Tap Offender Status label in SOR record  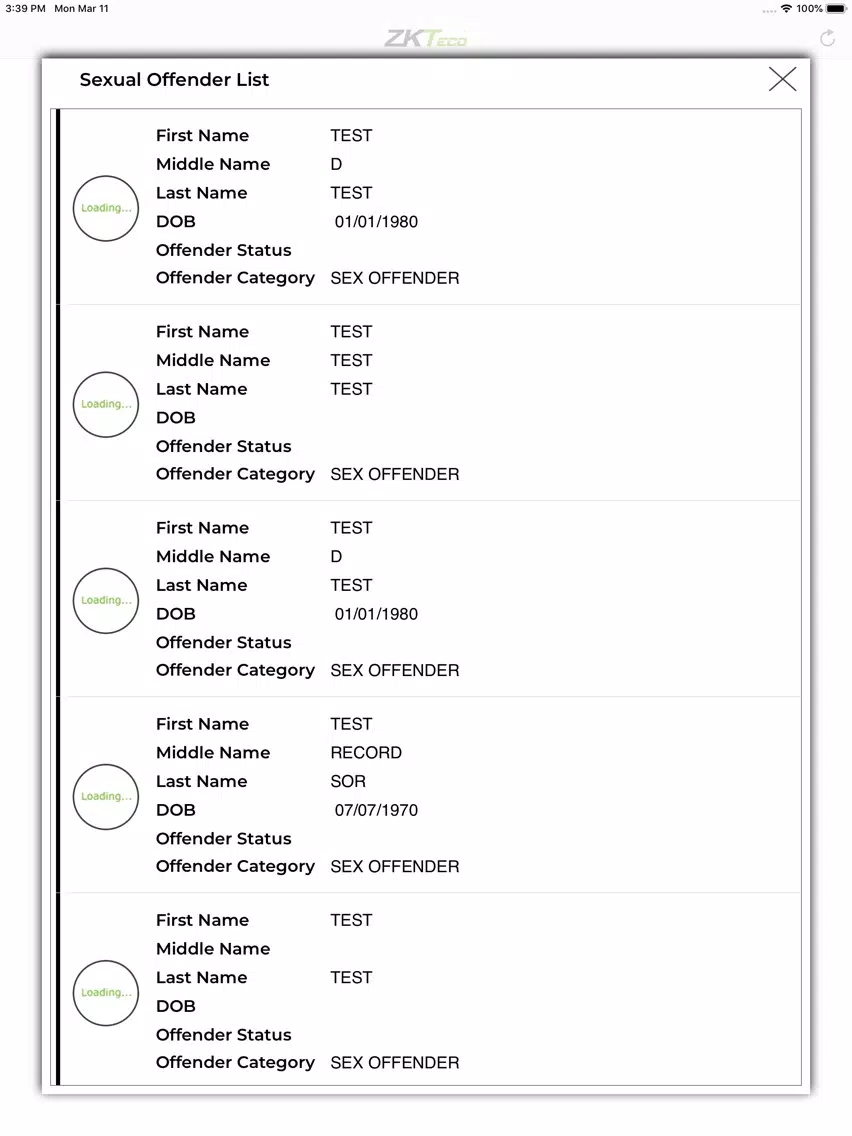tap(223, 838)
